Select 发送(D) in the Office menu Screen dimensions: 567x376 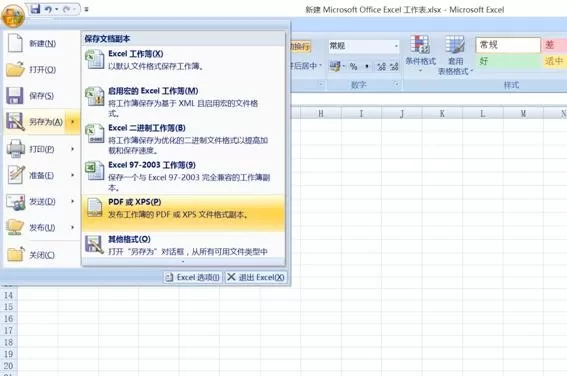coord(42,202)
